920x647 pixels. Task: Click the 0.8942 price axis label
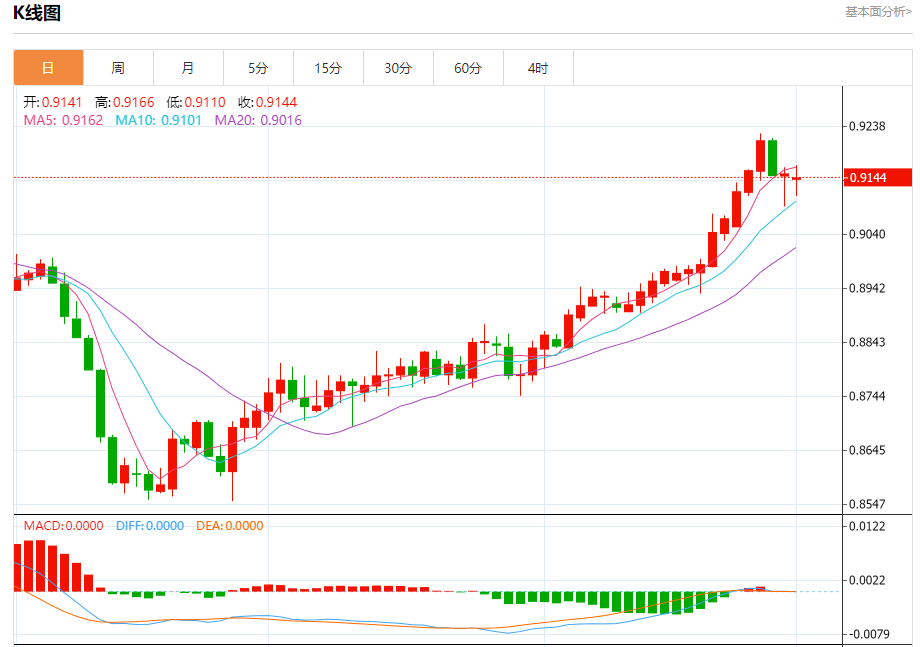[867, 288]
